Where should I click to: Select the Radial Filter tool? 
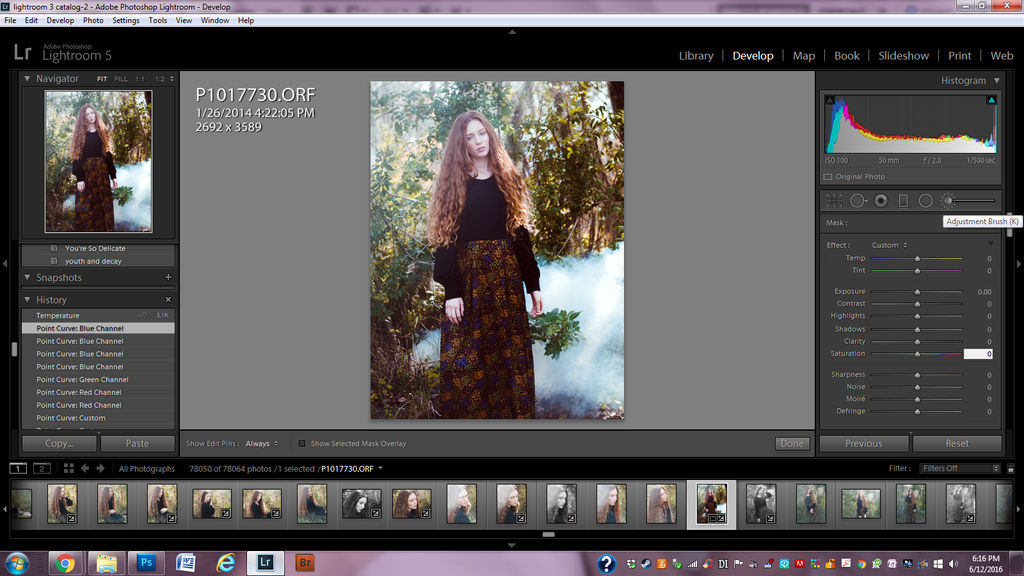coord(925,201)
